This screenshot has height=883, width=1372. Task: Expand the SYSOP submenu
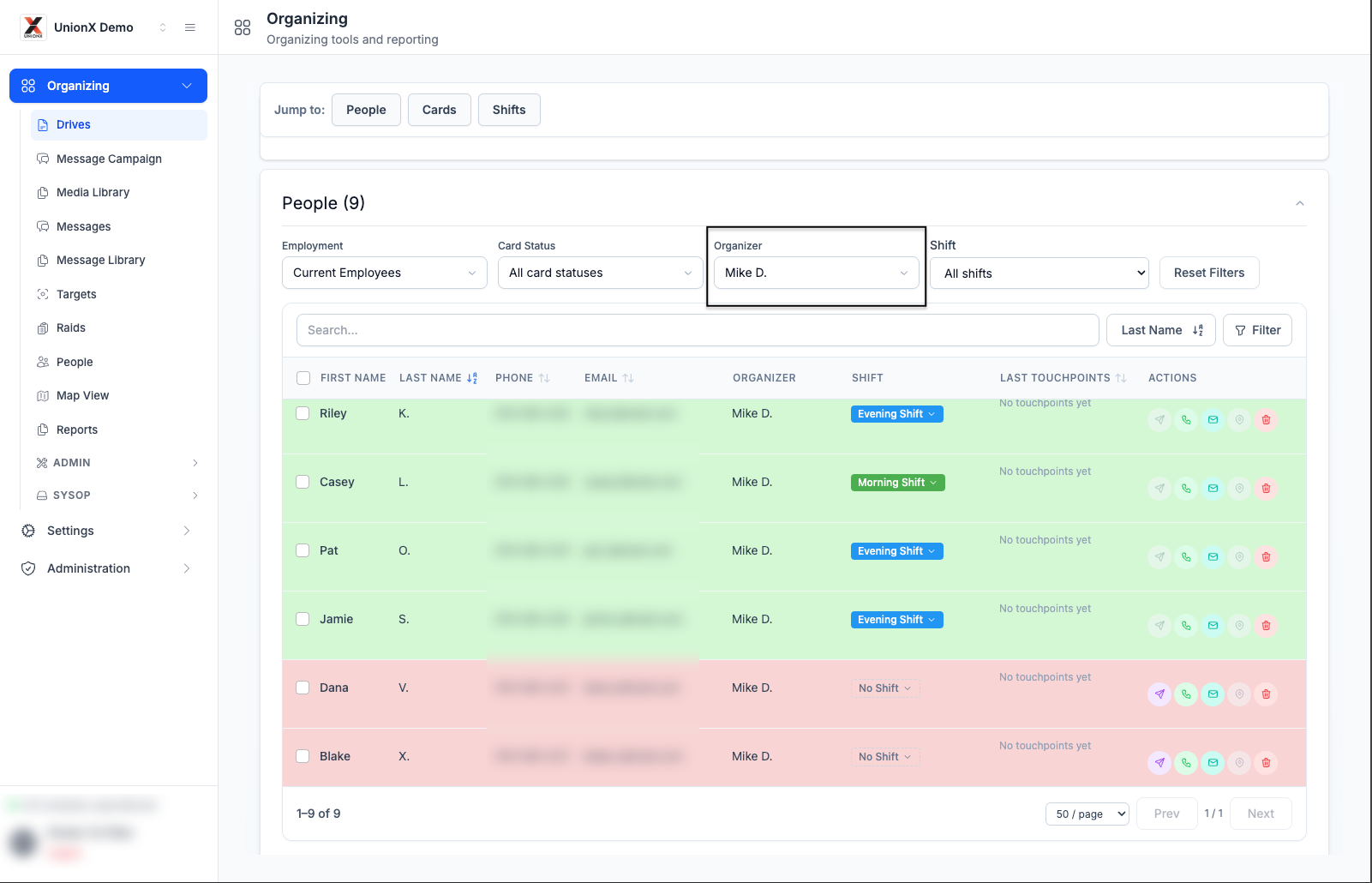tap(117, 496)
